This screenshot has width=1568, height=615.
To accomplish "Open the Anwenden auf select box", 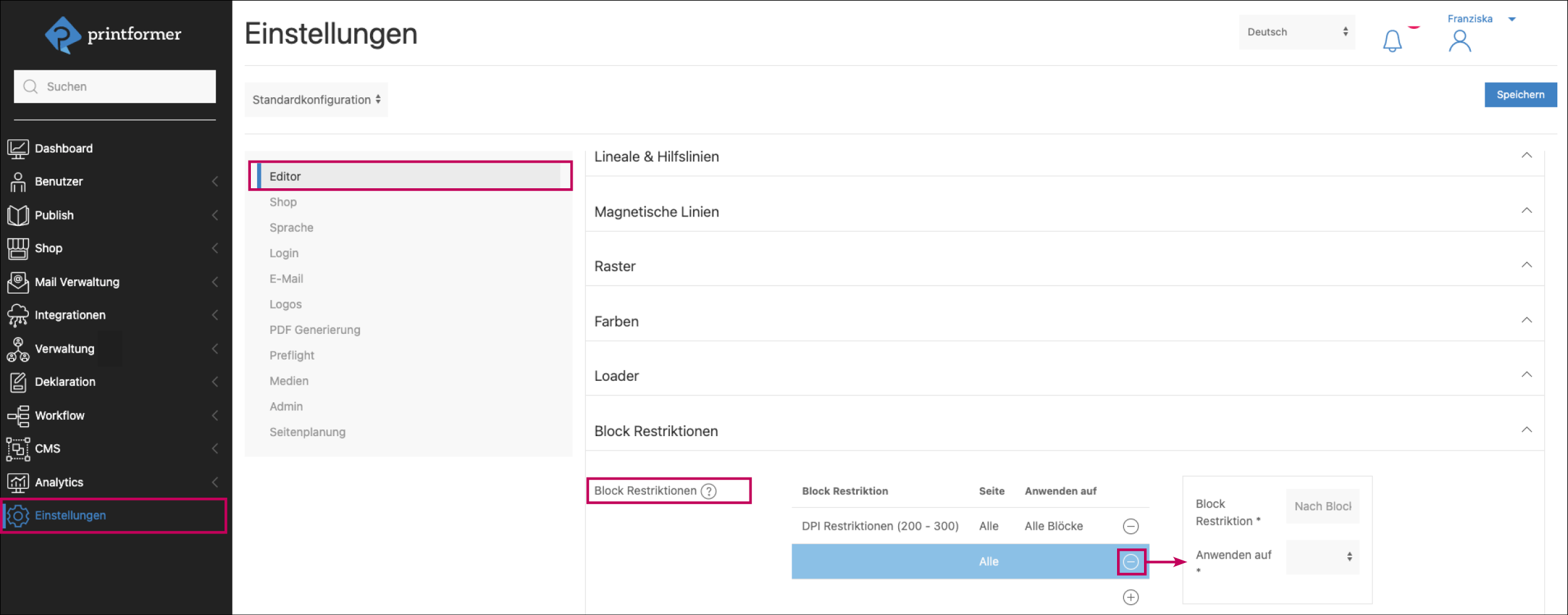I will tap(1322, 557).
